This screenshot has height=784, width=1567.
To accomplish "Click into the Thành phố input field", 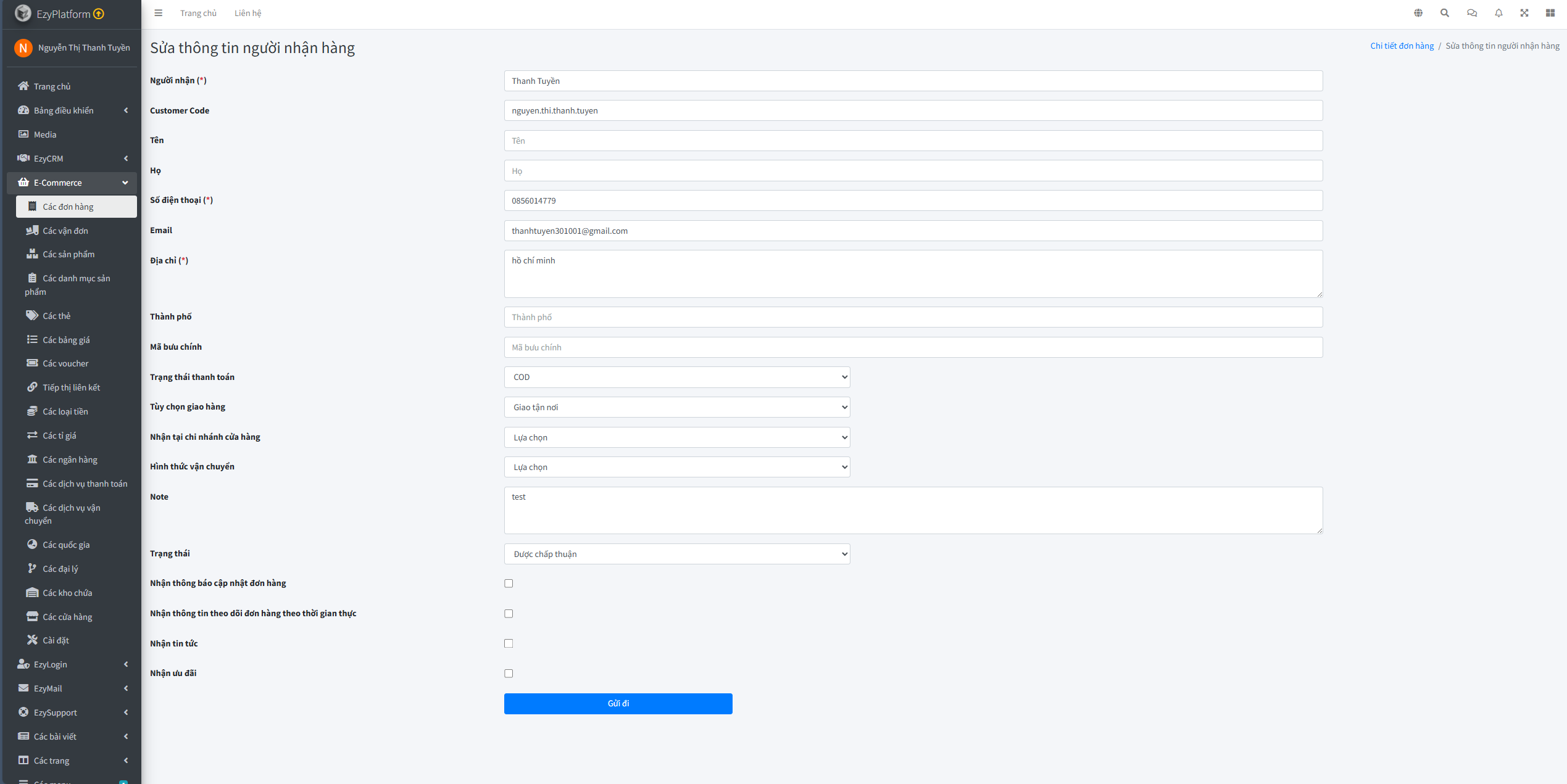I will (x=913, y=317).
